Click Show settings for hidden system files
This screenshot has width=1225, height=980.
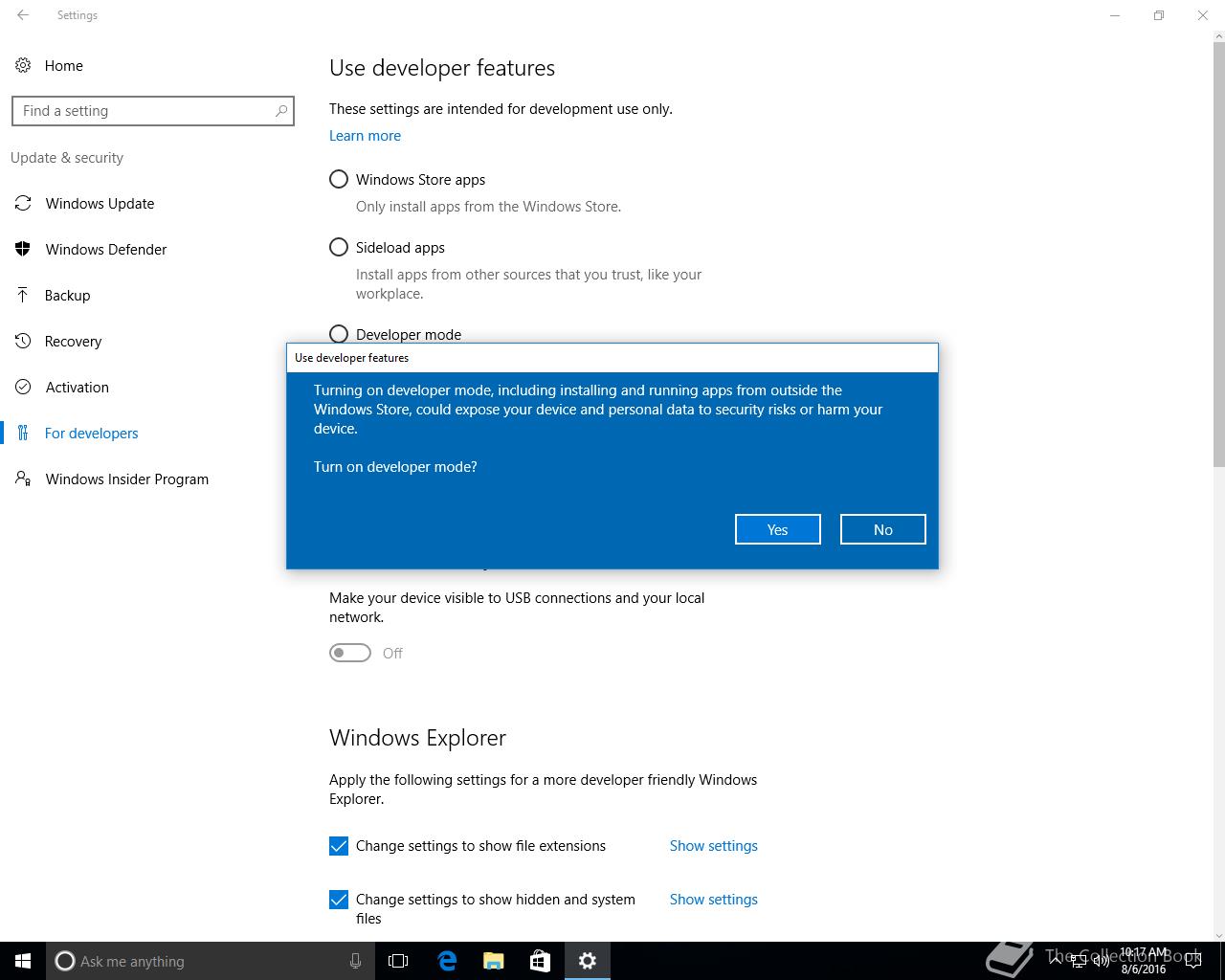click(714, 900)
